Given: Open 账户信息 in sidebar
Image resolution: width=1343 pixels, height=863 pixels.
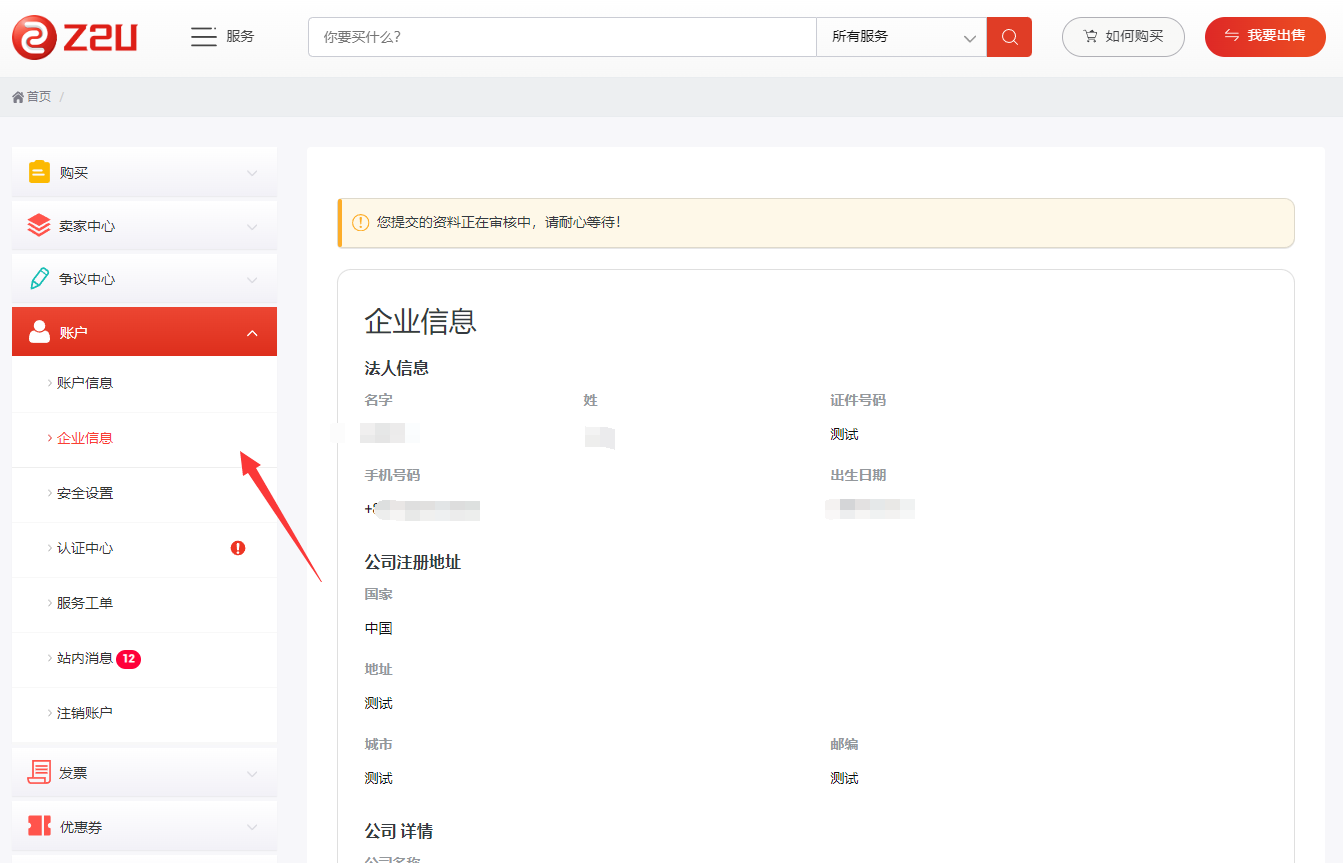Looking at the screenshot, I should point(85,383).
